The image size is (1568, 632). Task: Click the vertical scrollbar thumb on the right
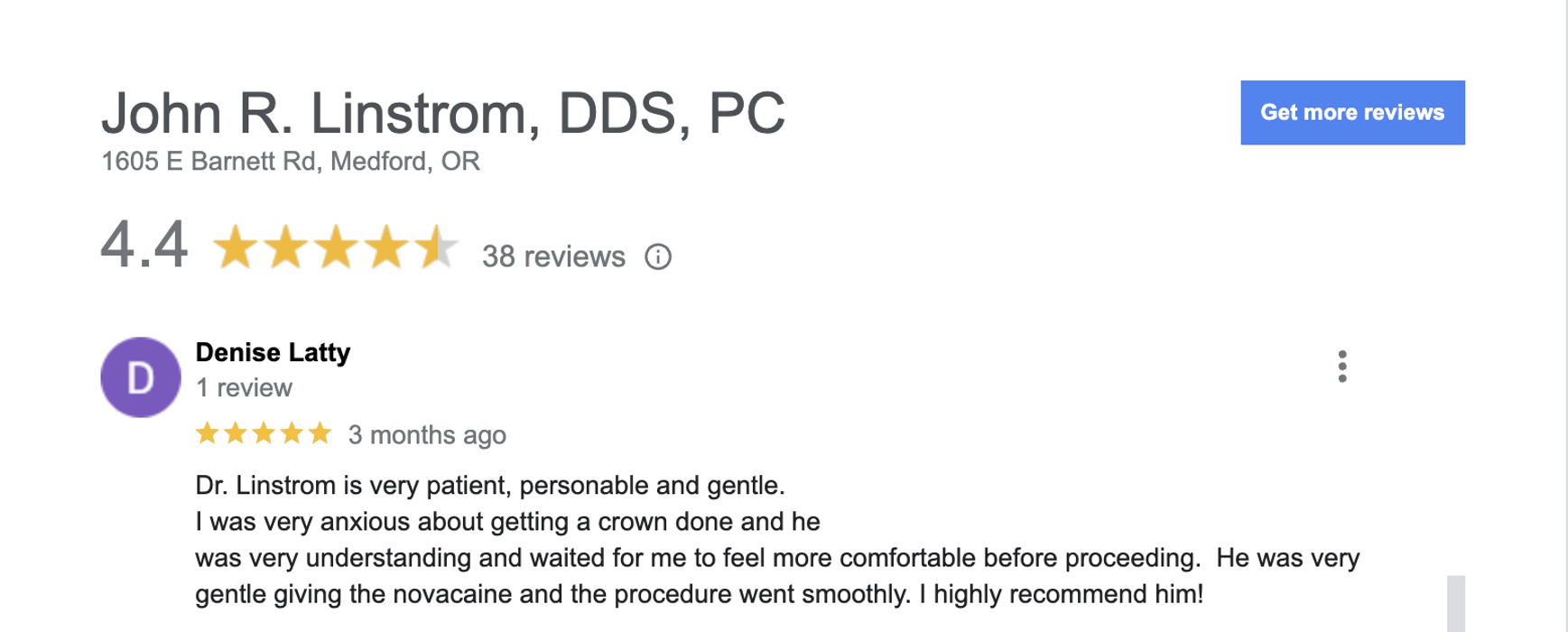pos(1455,603)
